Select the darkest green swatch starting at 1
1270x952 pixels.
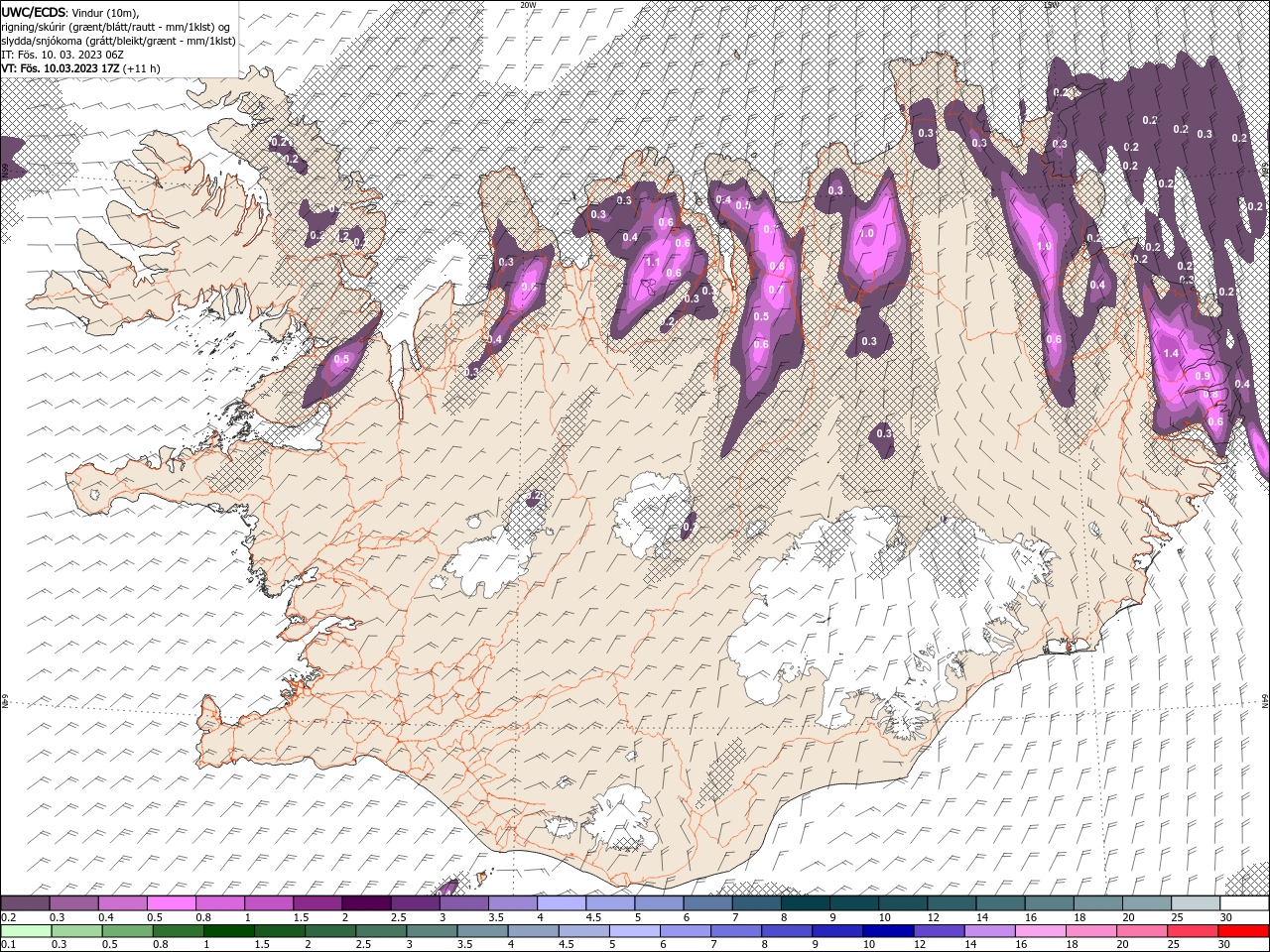point(228,931)
